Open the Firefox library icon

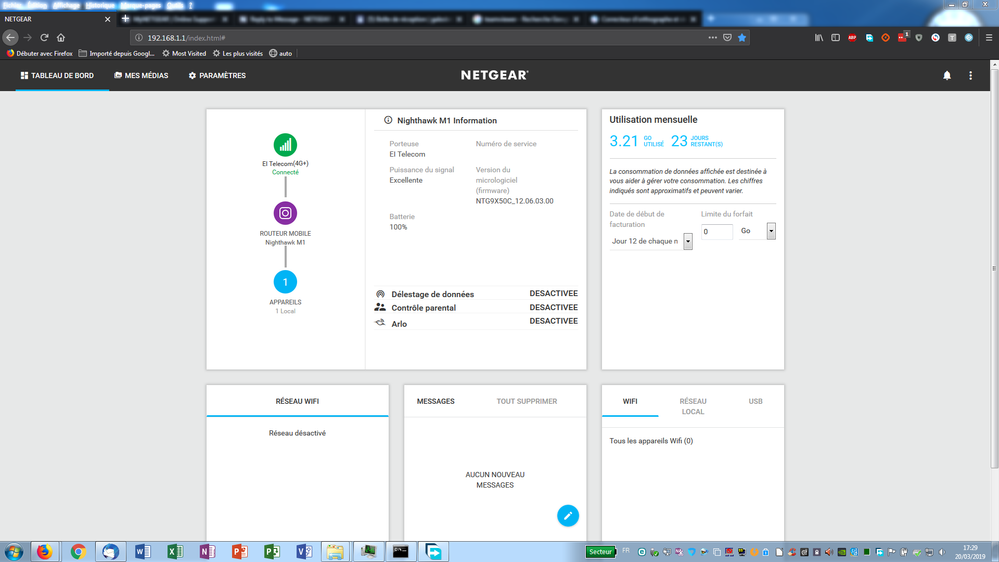click(x=819, y=38)
